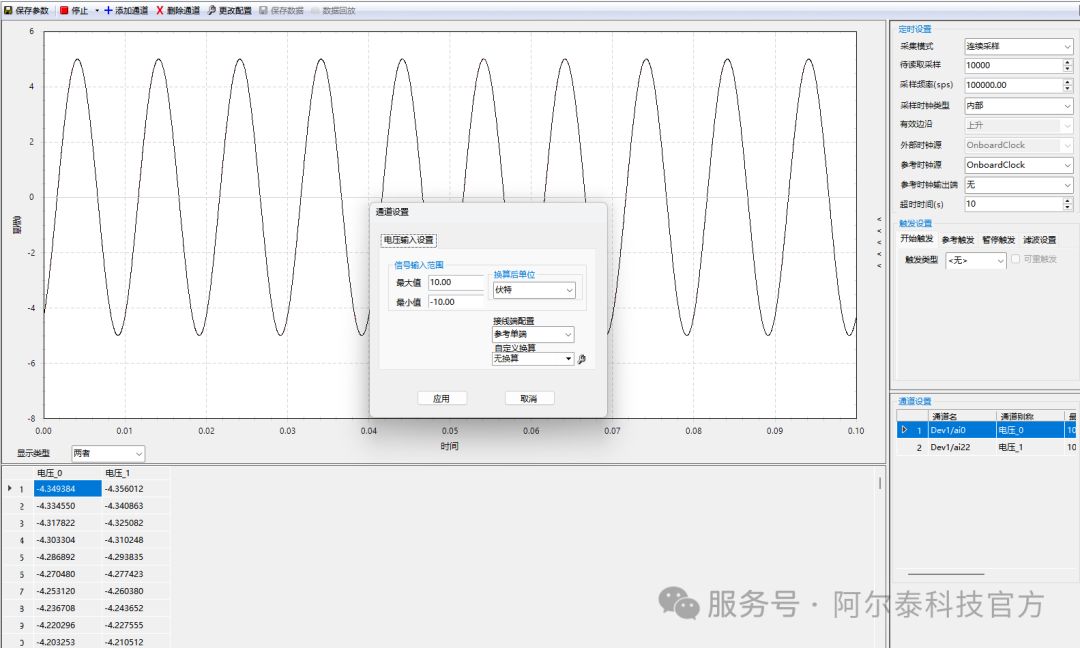Screen dimensions: 1080x648
Task: Click the 添加通道 add channel plus icon
Action: (108, 10)
